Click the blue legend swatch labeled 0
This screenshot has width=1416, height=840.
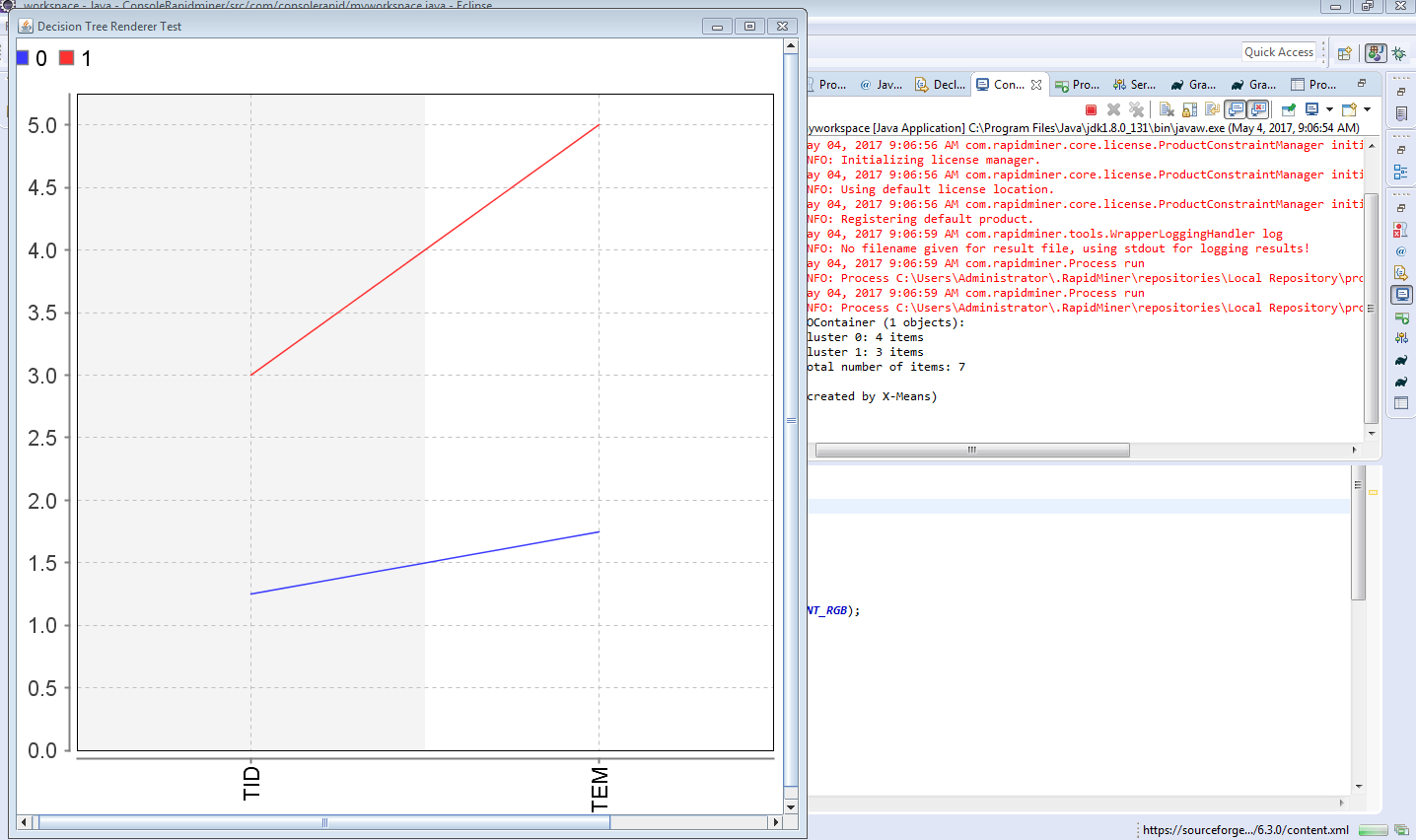tap(22, 58)
